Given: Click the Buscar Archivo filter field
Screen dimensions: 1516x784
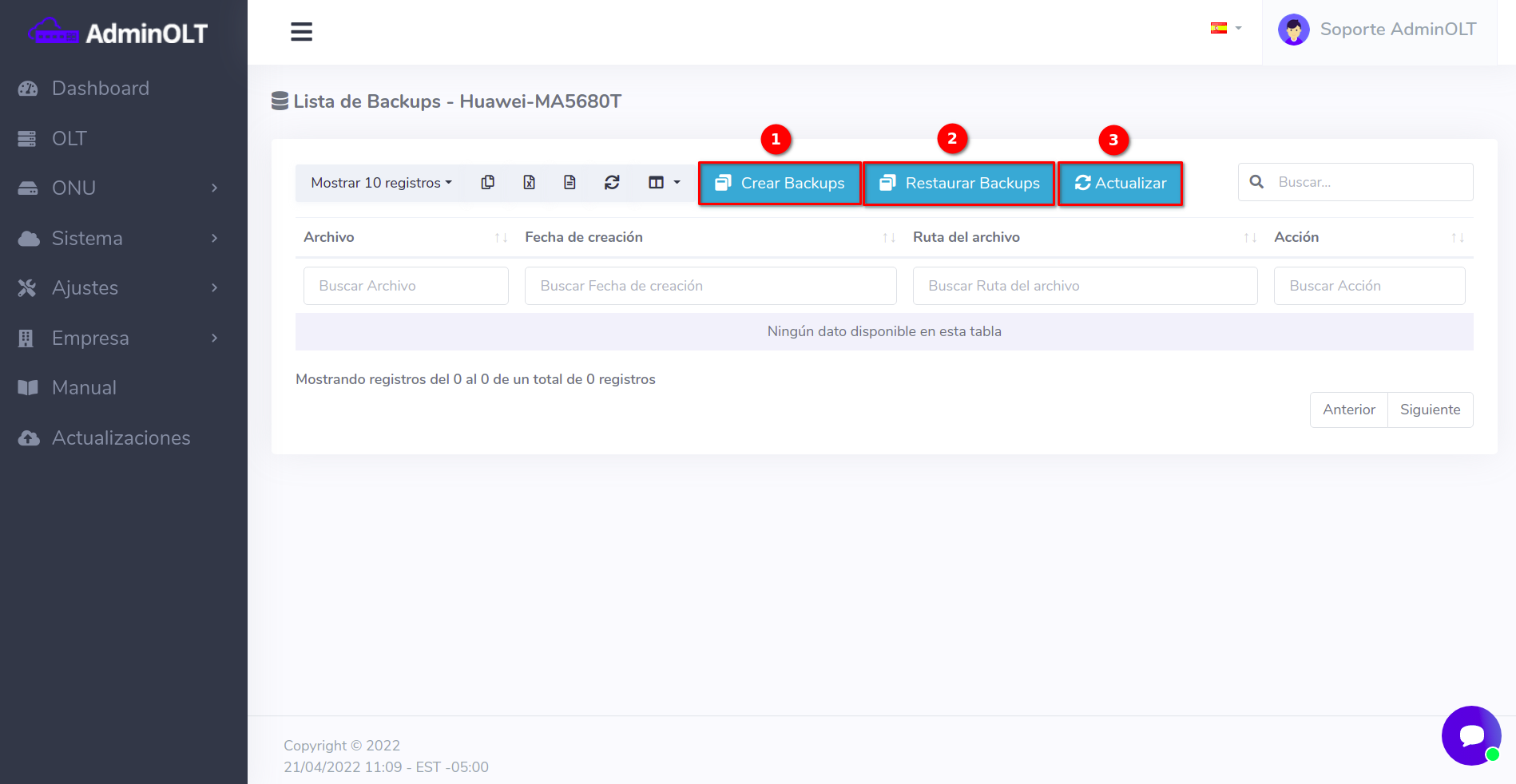Looking at the screenshot, I should [x=406, y=286].
